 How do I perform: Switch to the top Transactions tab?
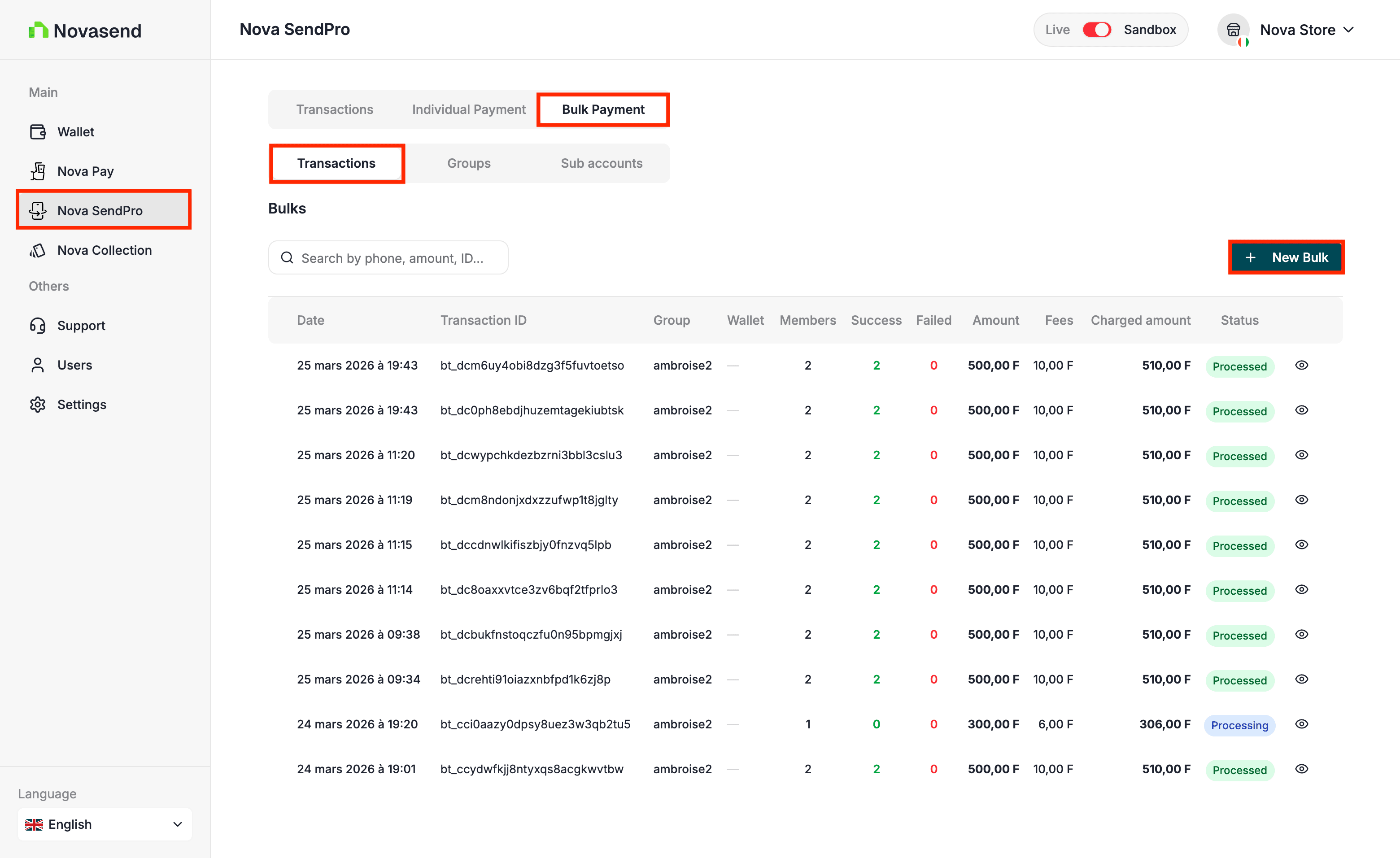(x=335, y=109)
